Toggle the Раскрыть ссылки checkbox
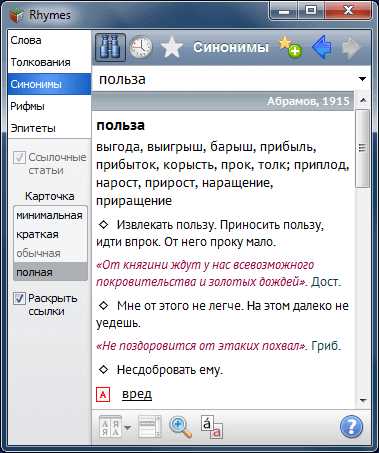The width and height of the screenshot is (379, 453). pos(19,299)
